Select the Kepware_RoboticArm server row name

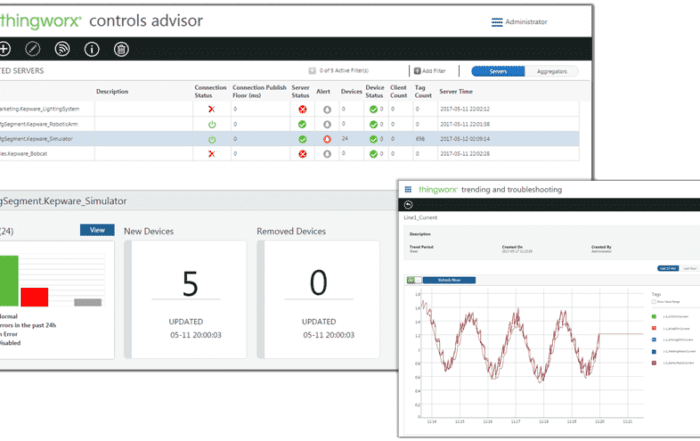point(39,124)
